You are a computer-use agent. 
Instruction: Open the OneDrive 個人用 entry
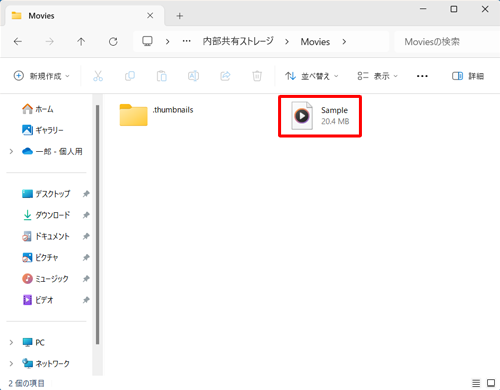click(x=52, y=151)
